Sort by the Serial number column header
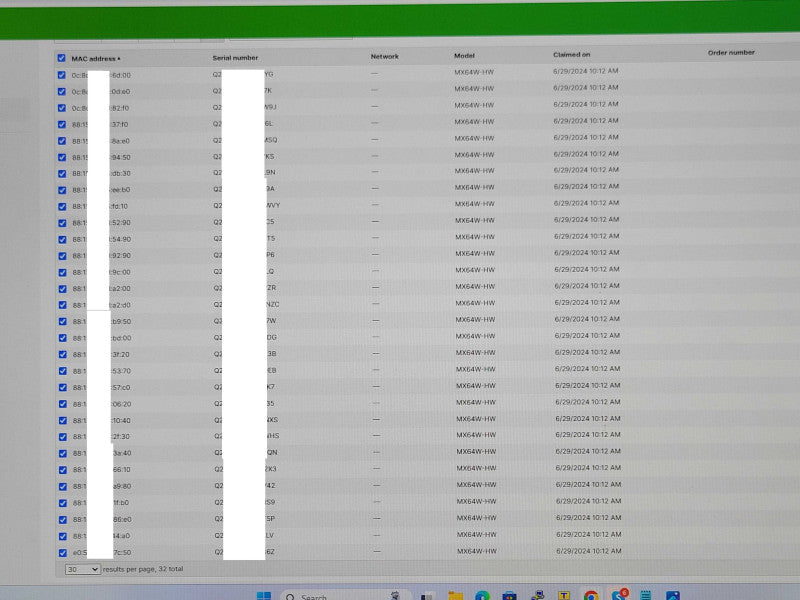Screen dimensions: 800x600 tap(235, 58)
